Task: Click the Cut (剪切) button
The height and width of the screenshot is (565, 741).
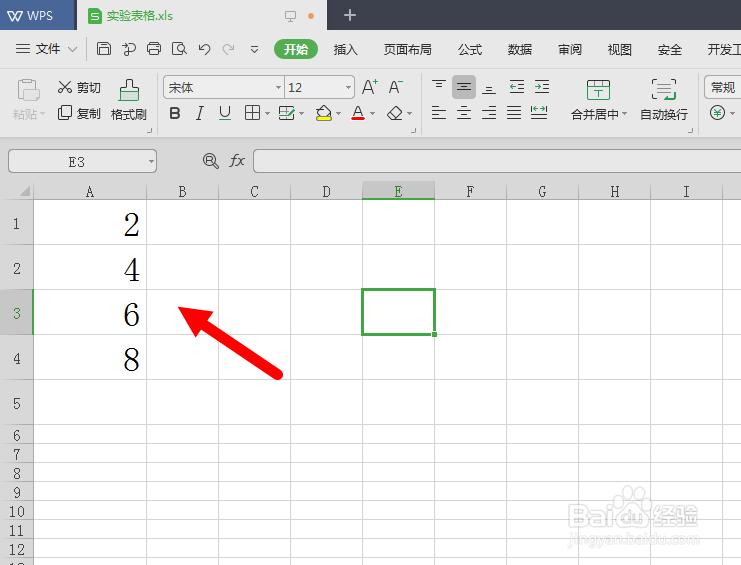Action: (79, 87)
